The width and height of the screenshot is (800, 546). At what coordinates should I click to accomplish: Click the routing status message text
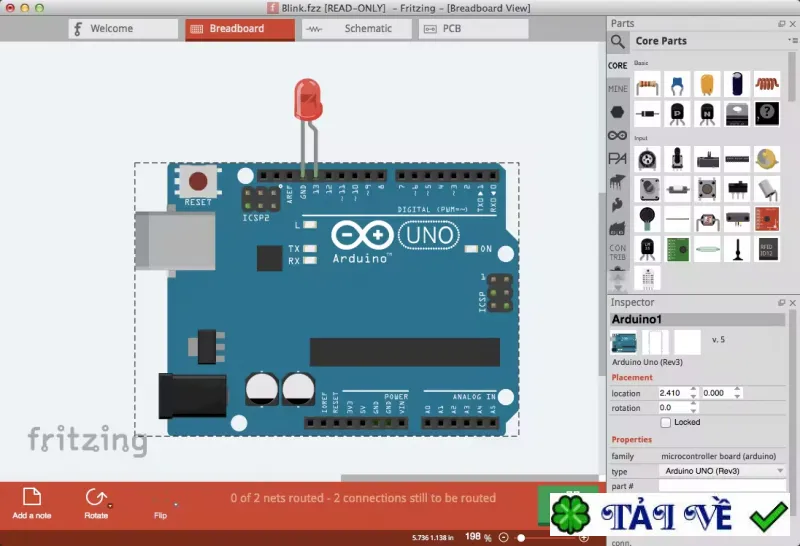point(363,498)
